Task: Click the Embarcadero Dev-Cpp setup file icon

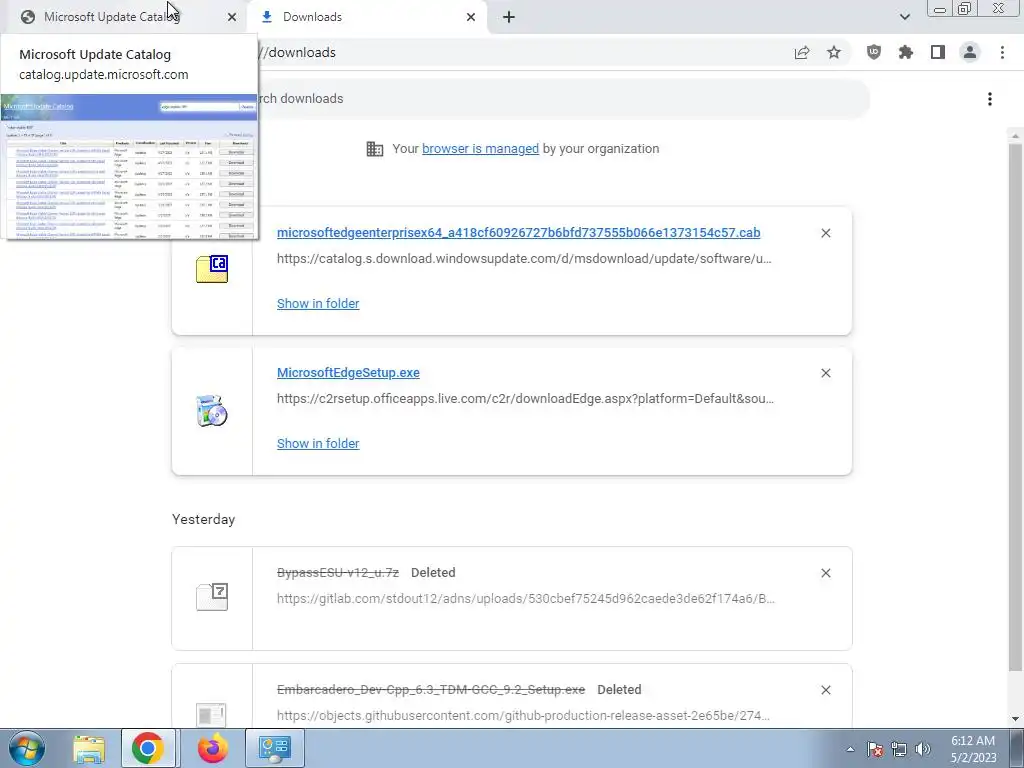Action: tap(212, 715)
